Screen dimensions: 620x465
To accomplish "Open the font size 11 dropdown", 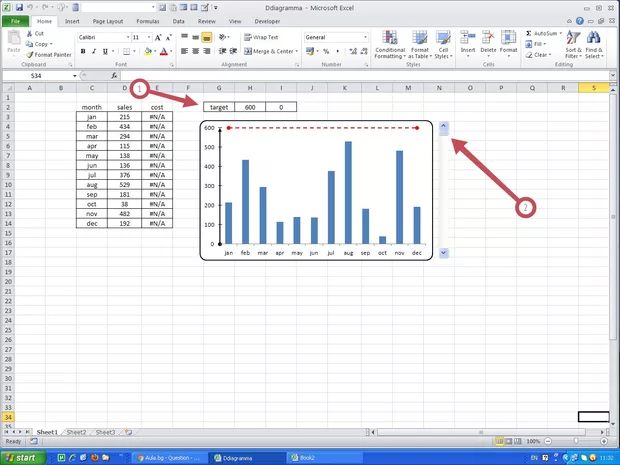I will pyautogui.click(x=149, y=37).
